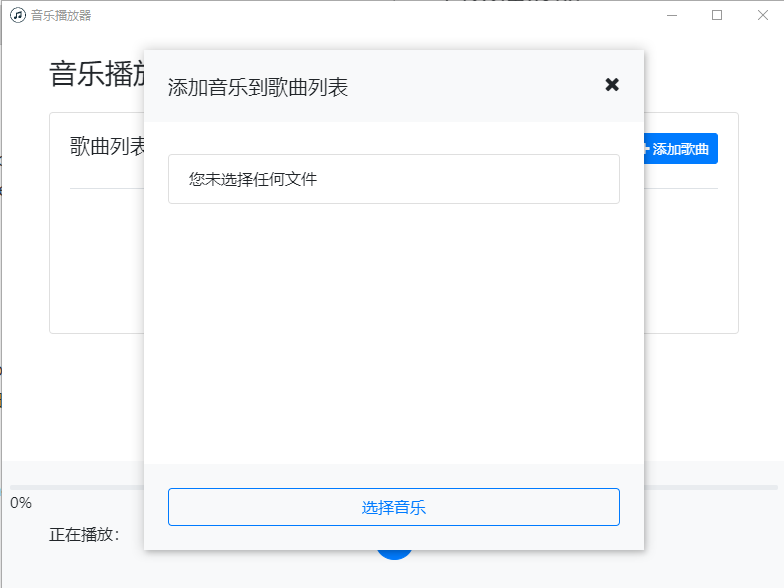
Task: Click the 添加音乐到歌曲列表 dialog title
Action: (258, 88)
